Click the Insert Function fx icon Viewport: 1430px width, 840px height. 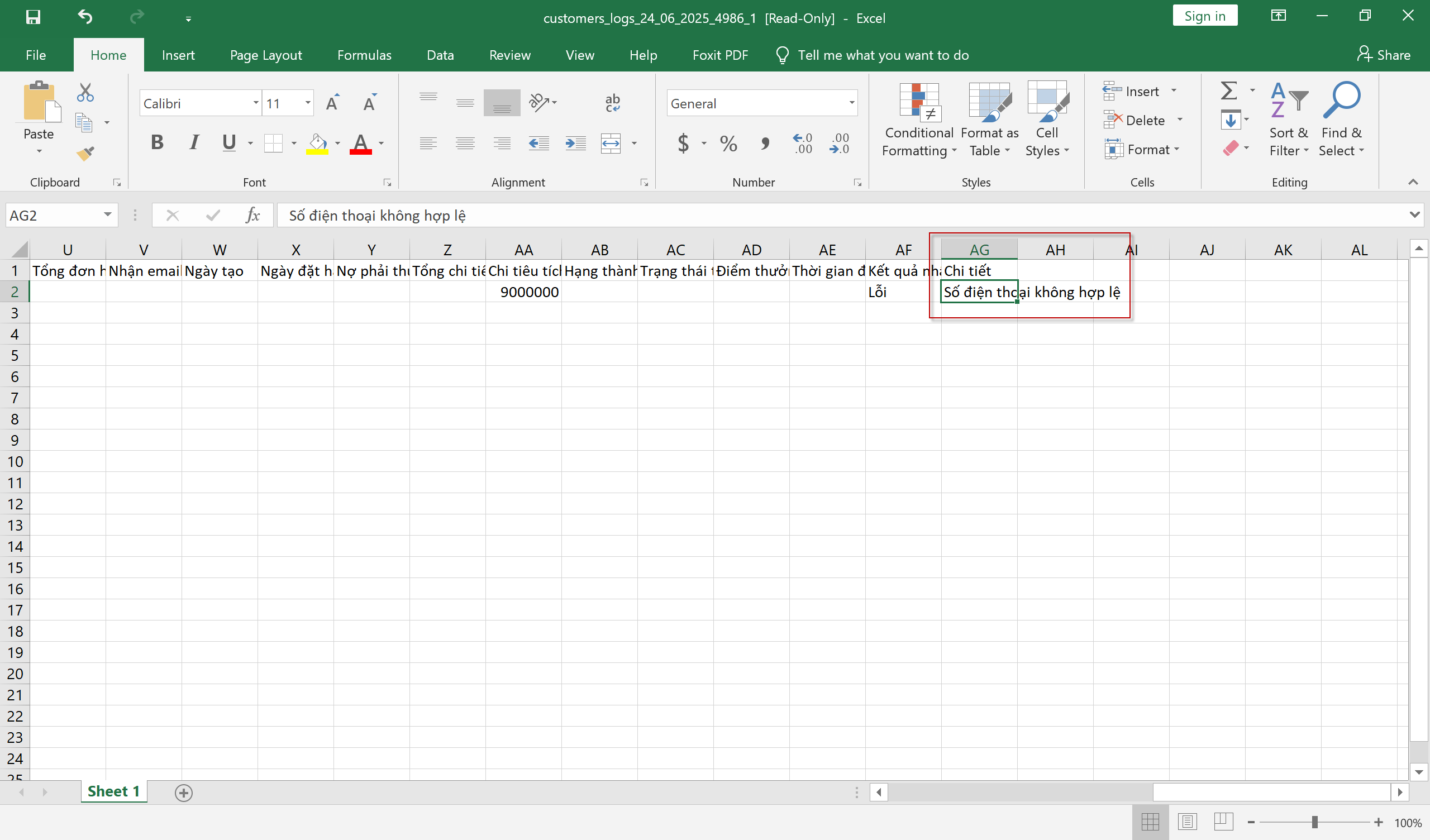point(252,216)
